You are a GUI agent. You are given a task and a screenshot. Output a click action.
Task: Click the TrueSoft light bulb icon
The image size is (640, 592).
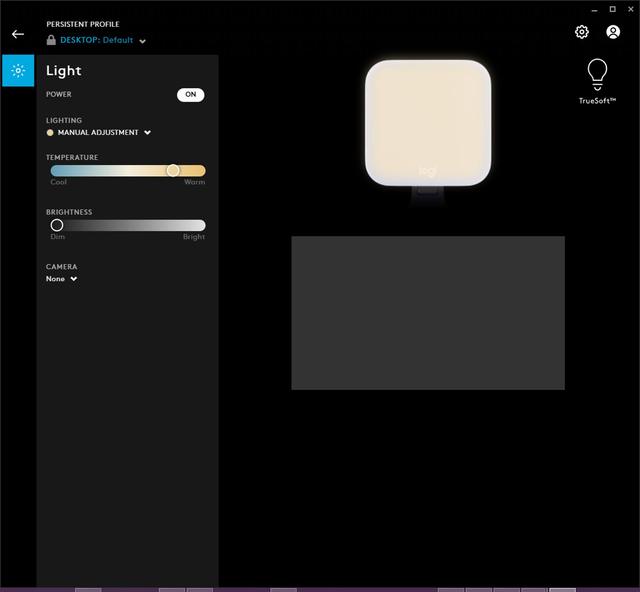[x=597, y=75]
